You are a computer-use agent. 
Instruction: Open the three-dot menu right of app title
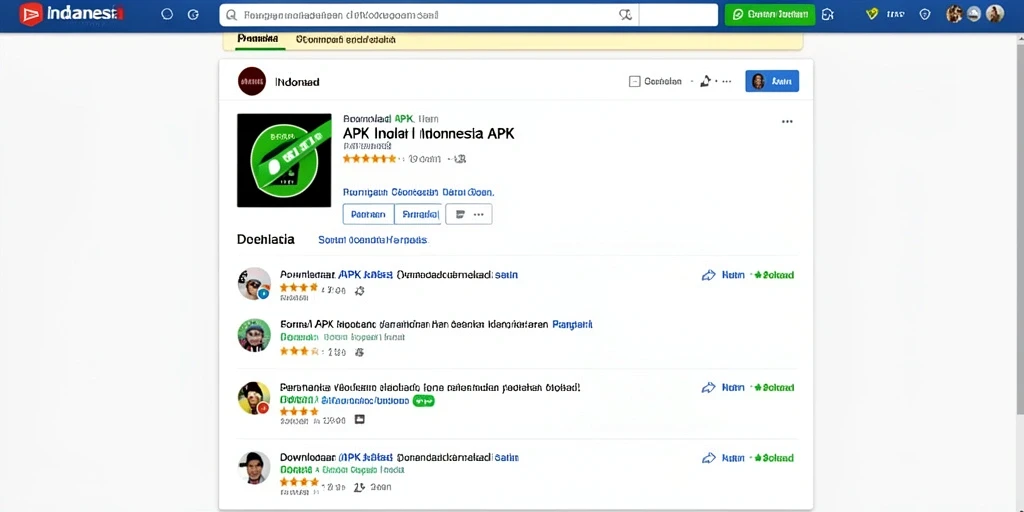[x=788, y=121]
